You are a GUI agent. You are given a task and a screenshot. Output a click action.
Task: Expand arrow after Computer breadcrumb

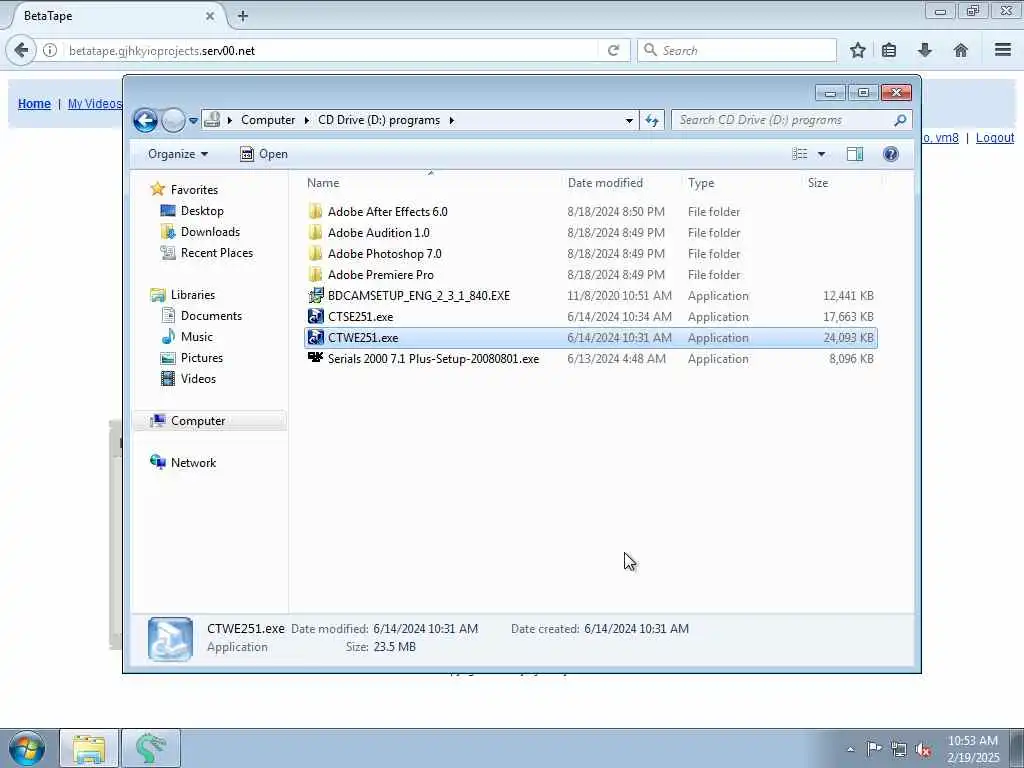click(x=306, y=120)
